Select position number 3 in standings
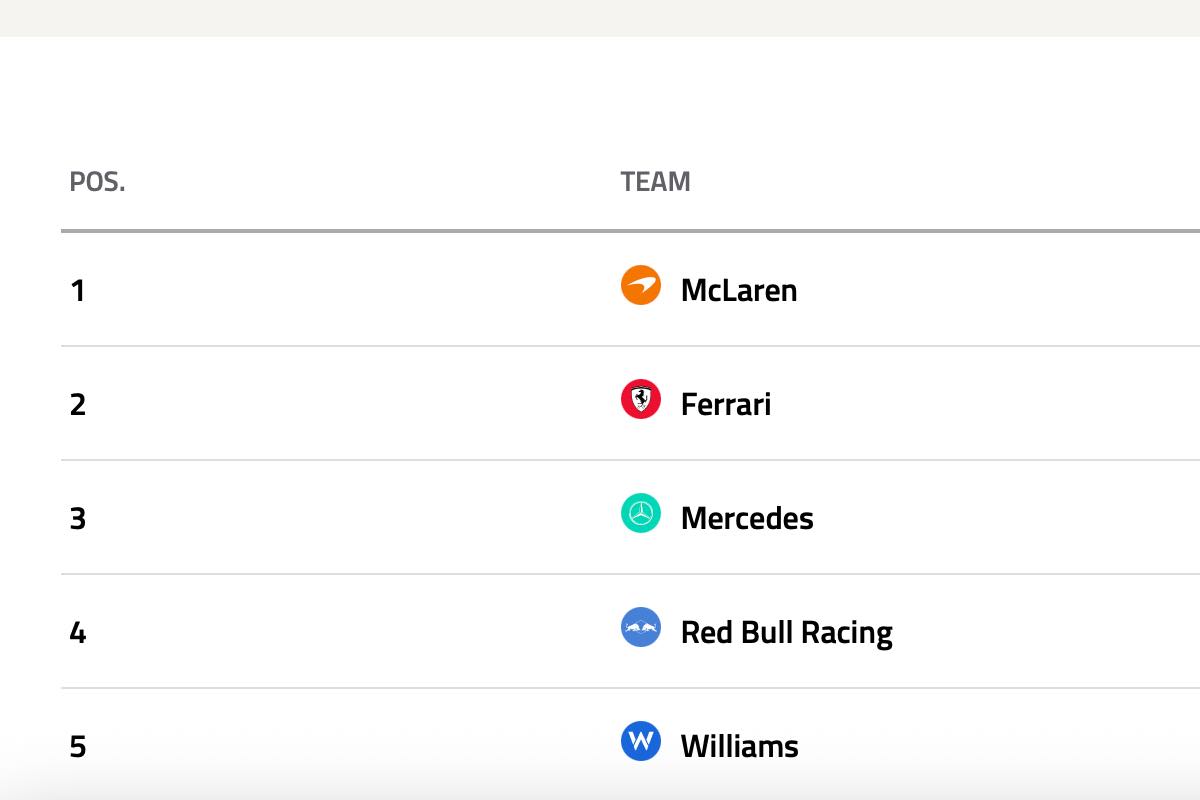 tap(78, 519)
